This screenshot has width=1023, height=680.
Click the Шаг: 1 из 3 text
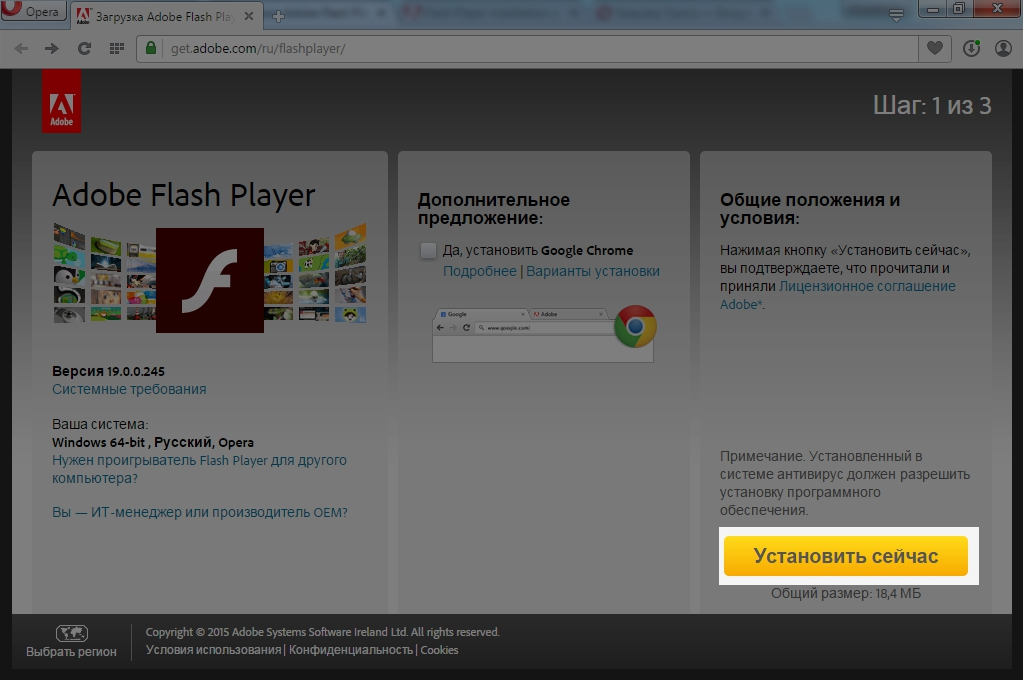tap(932, 105)
